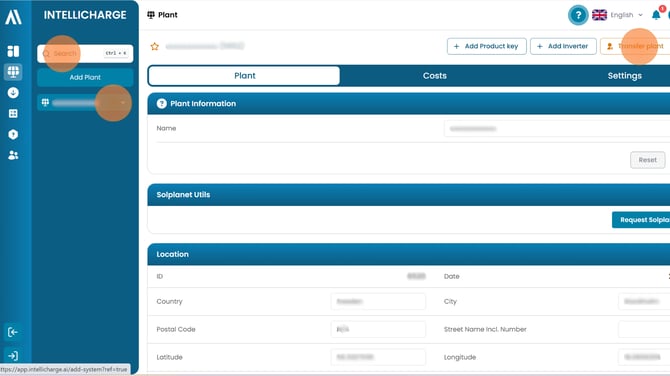
Task: Switch to the Plant tab
Action: point(244,76)
